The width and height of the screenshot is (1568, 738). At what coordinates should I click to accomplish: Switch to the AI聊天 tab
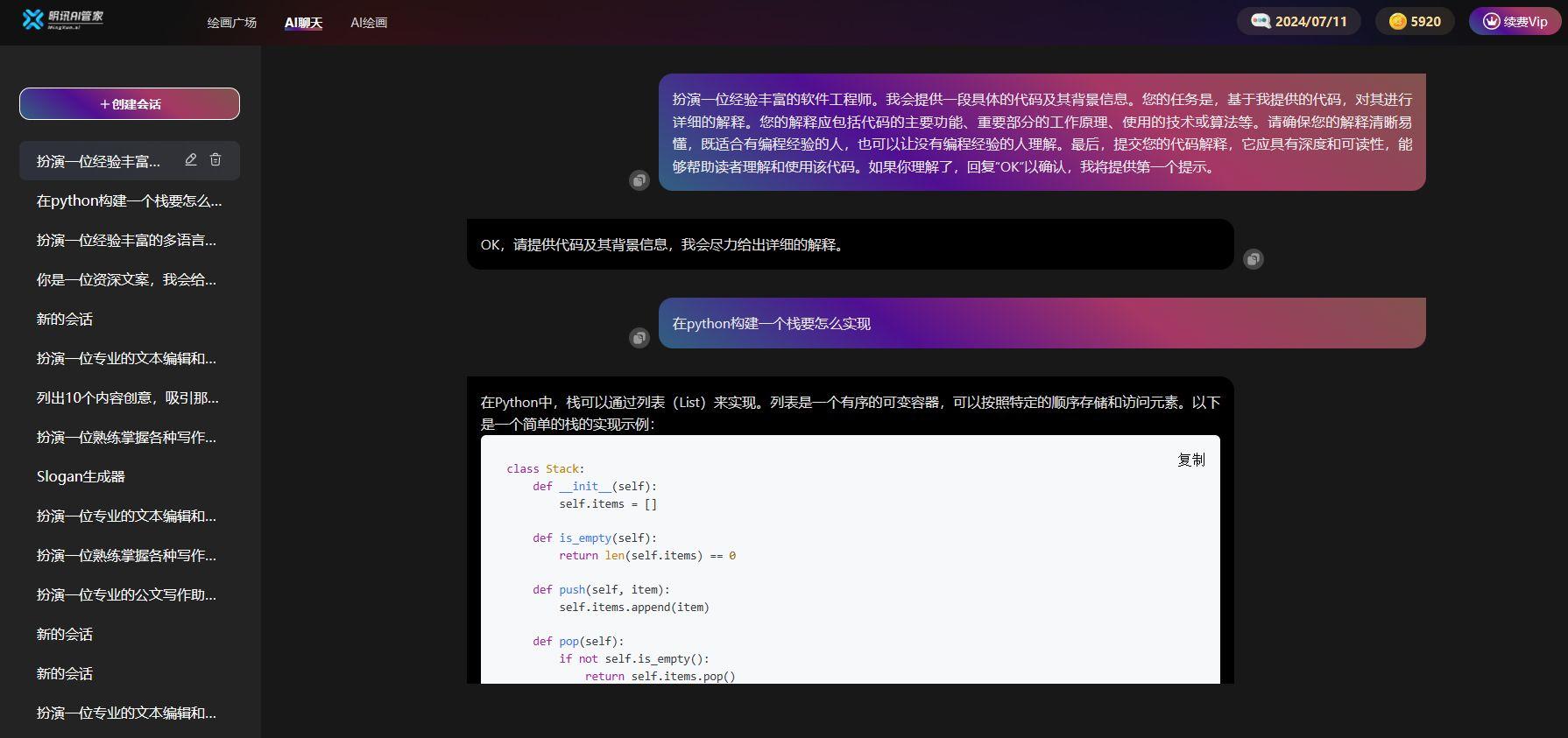coord(303,23)
